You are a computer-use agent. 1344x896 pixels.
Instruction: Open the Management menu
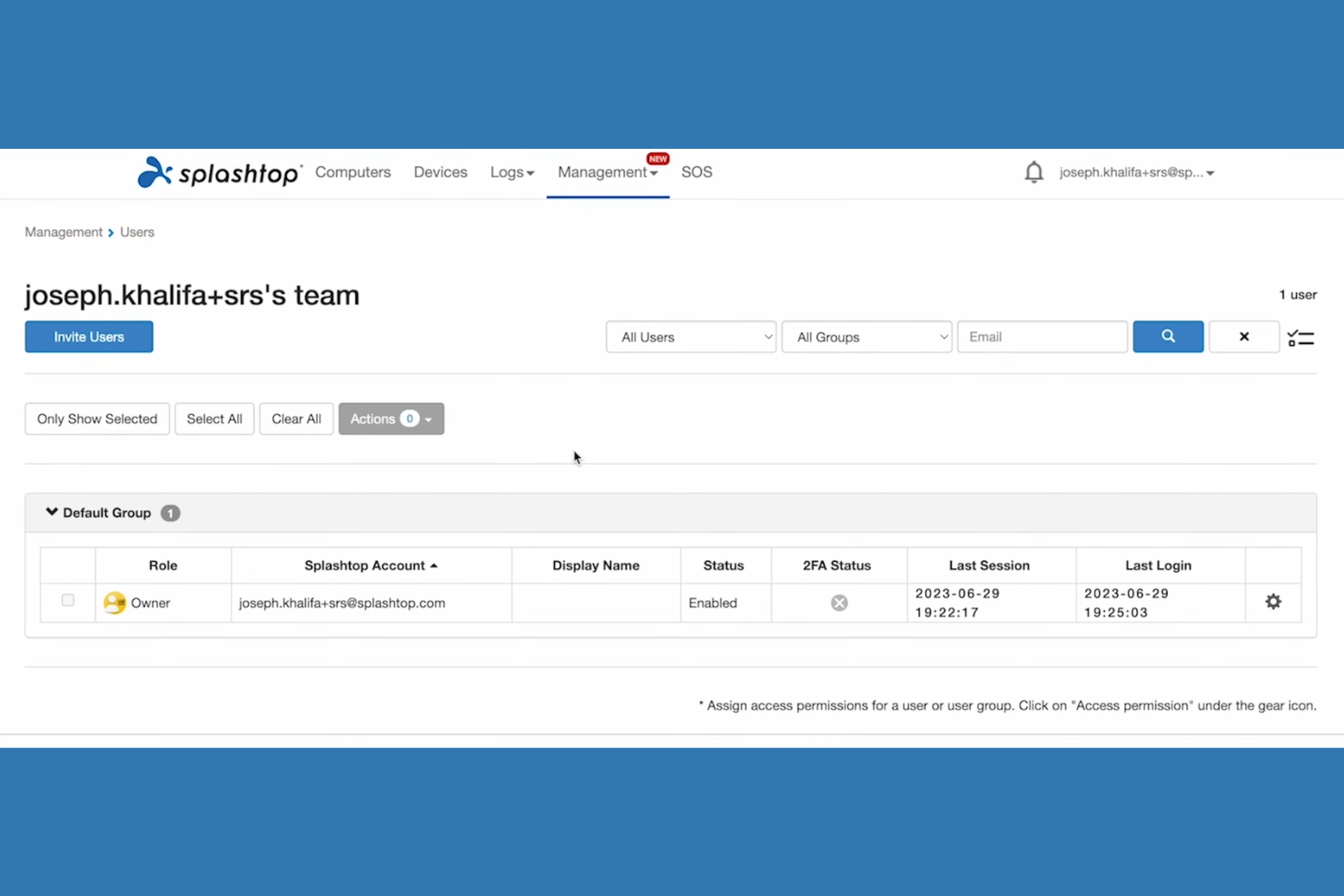[x=607, y=172]
